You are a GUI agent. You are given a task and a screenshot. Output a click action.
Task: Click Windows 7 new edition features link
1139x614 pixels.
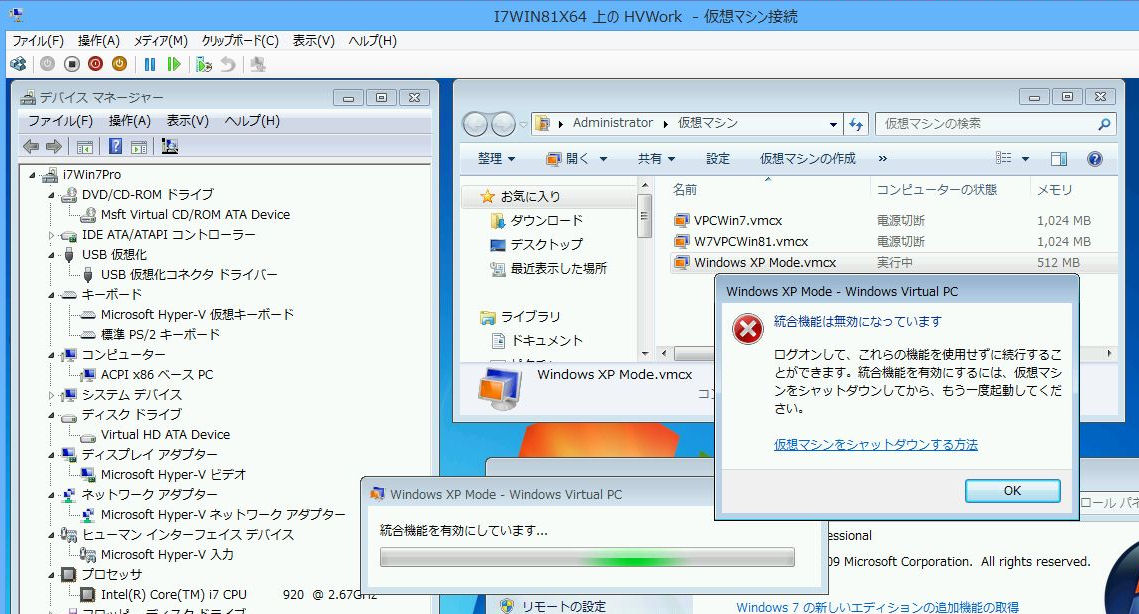click(x=877, y=607)
